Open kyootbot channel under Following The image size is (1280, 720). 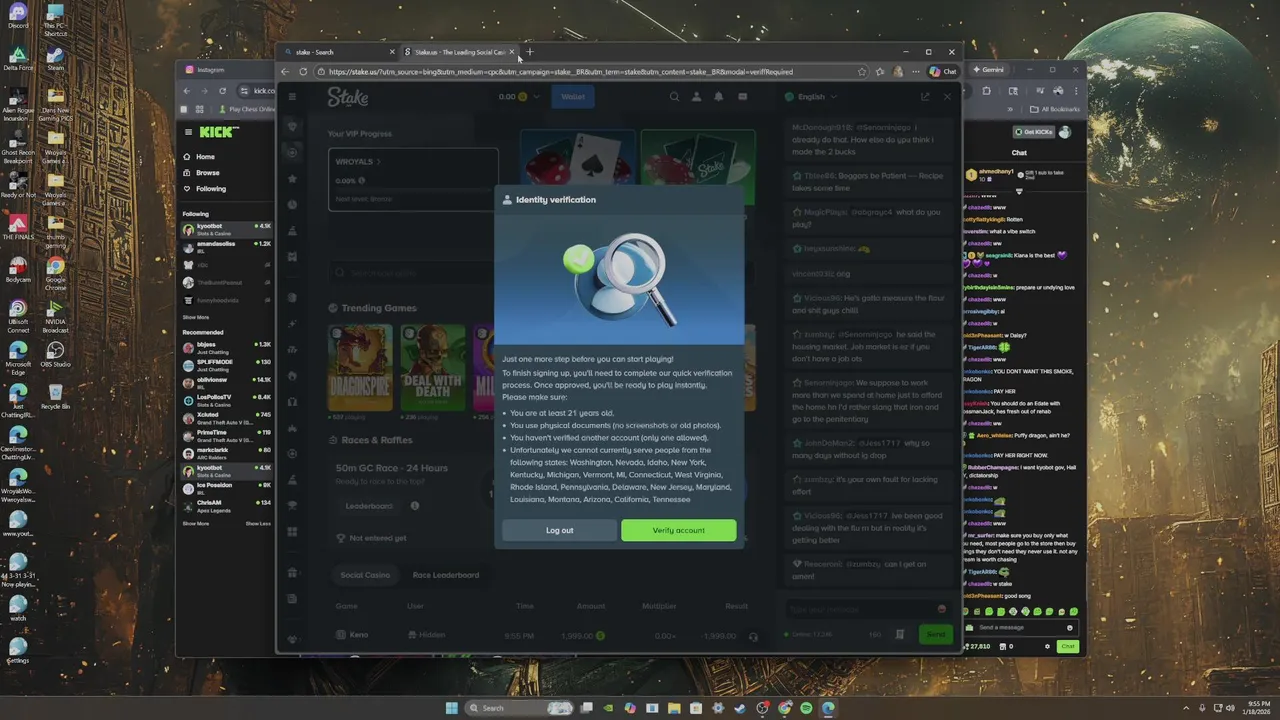click(x=227, y=229)
